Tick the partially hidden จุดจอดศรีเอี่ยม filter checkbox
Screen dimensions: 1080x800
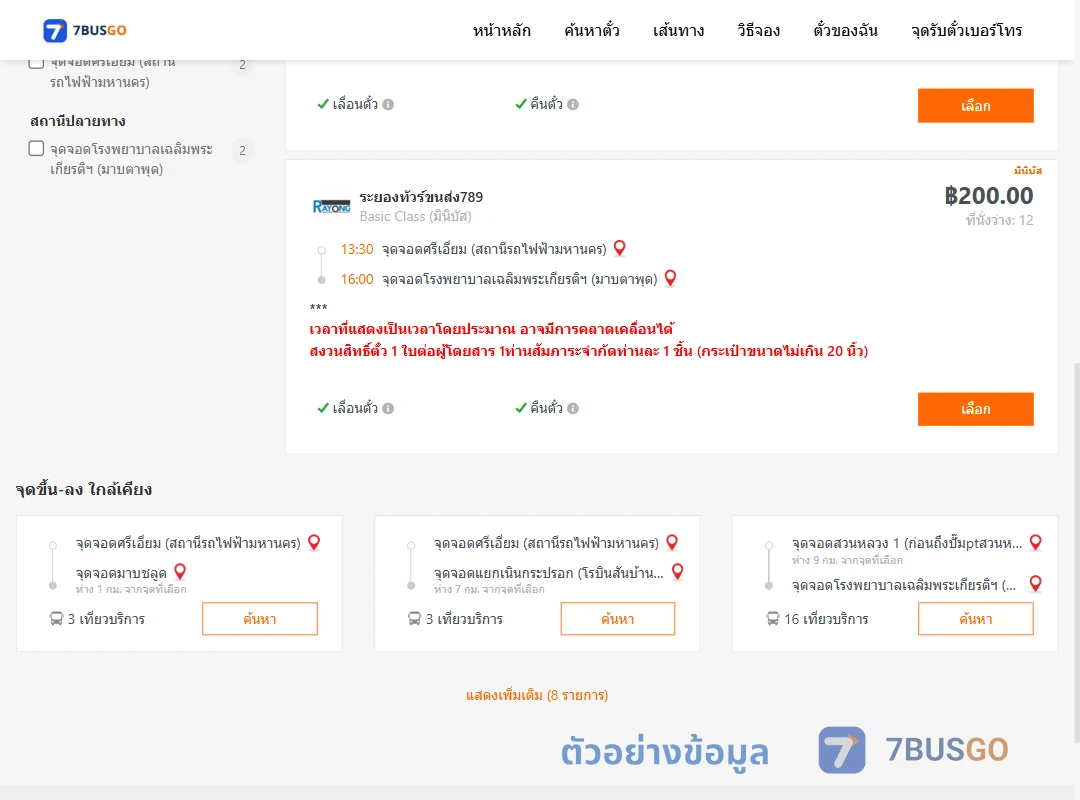37,63
